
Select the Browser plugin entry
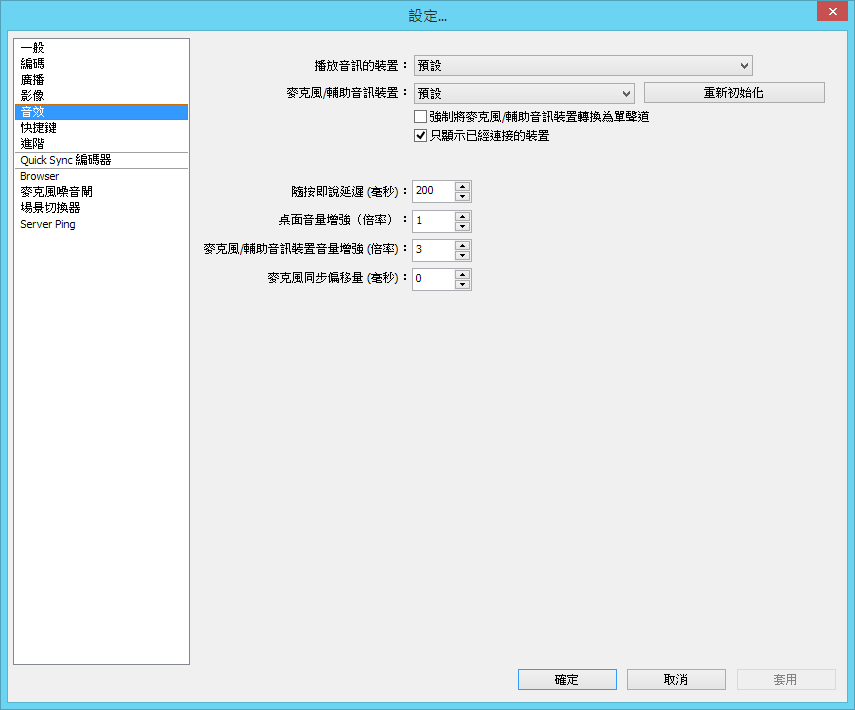click(x=101, y=176)
